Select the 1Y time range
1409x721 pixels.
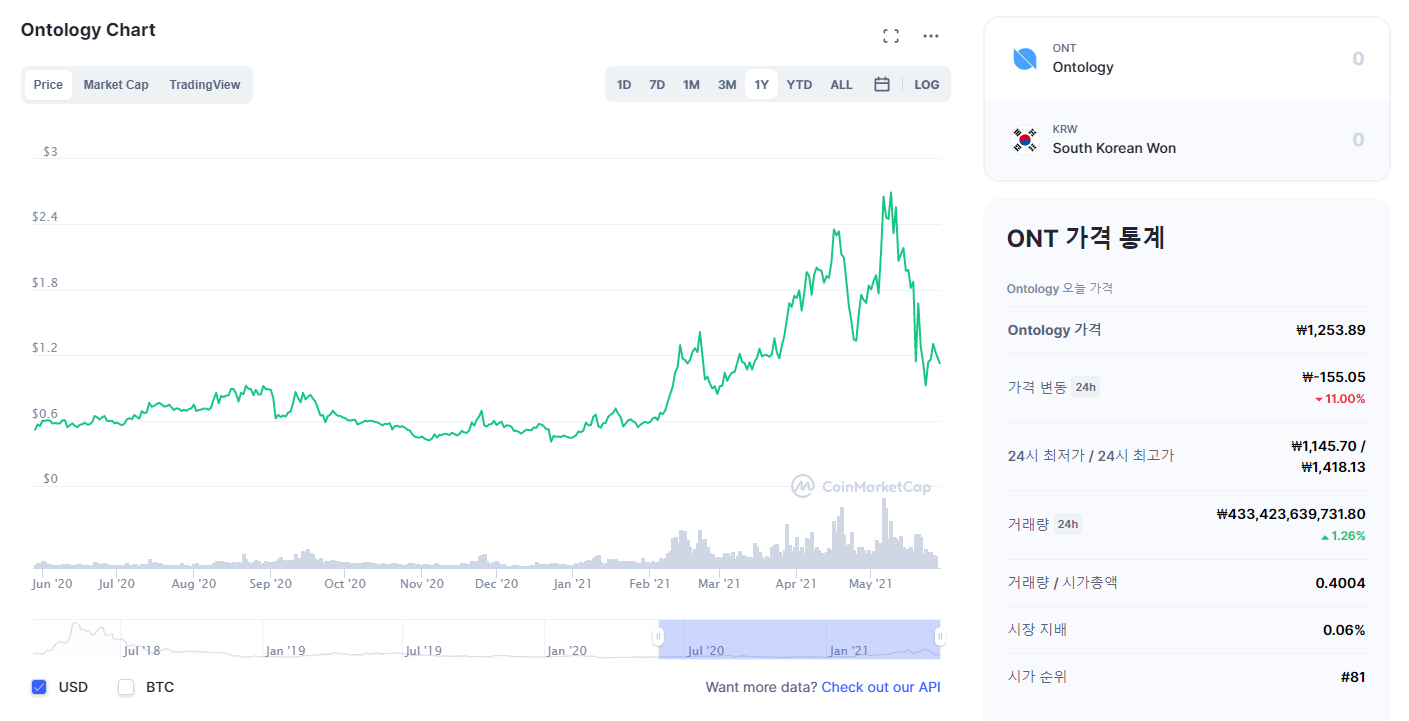761,85
